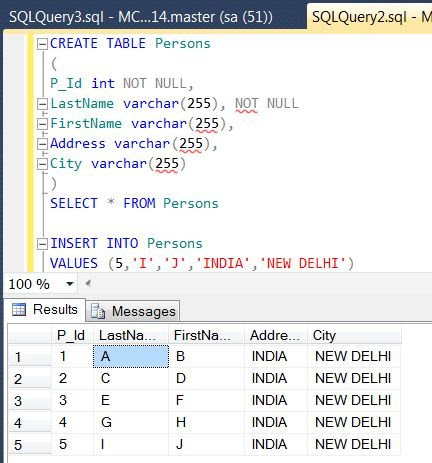
Task: Click the NOT NULL error text after LastName
Action: [x=267, y=104]
